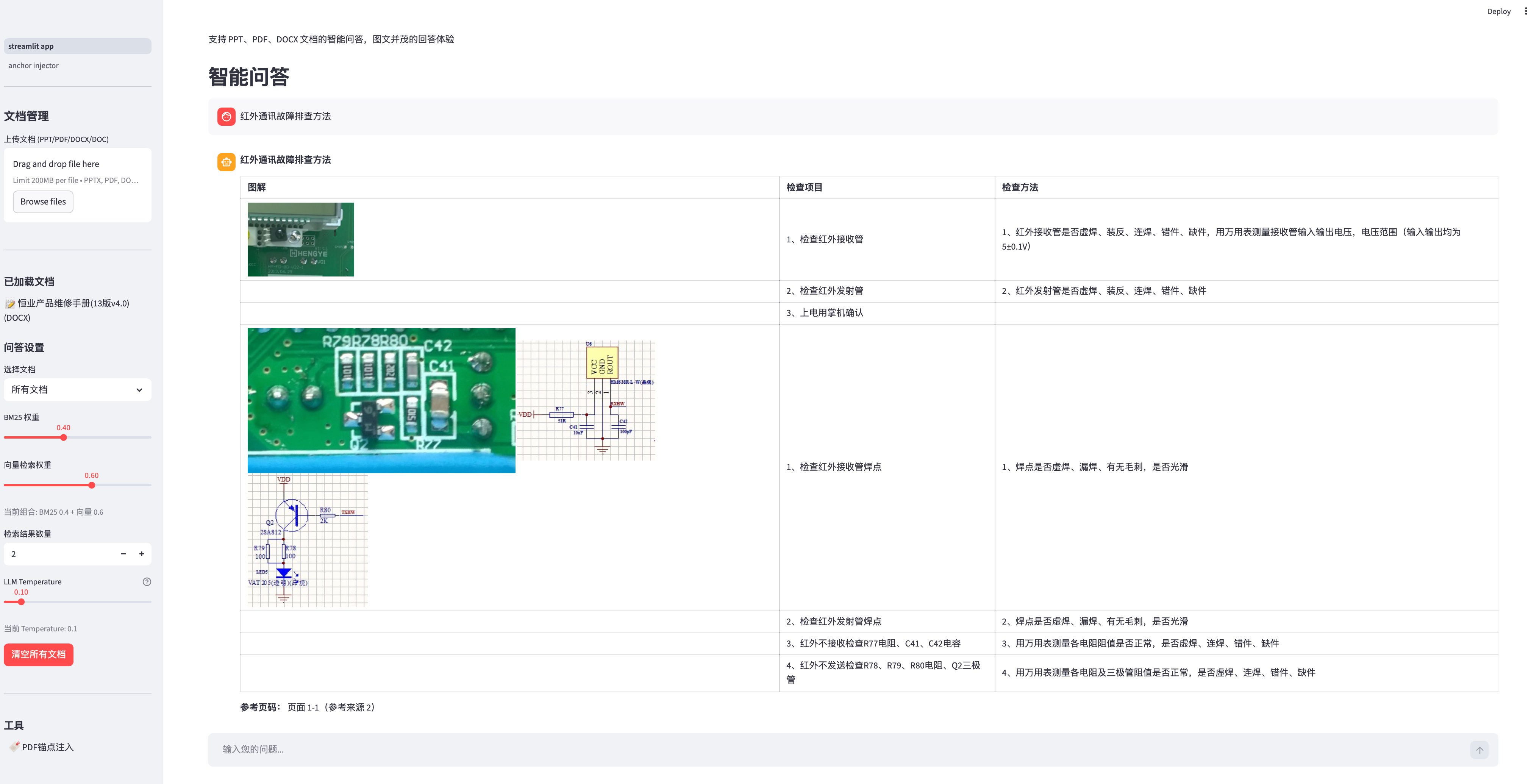Screen dimensions: 1531x784
Task: Open the three-dot main menu
Action: tap(1525, 11)
